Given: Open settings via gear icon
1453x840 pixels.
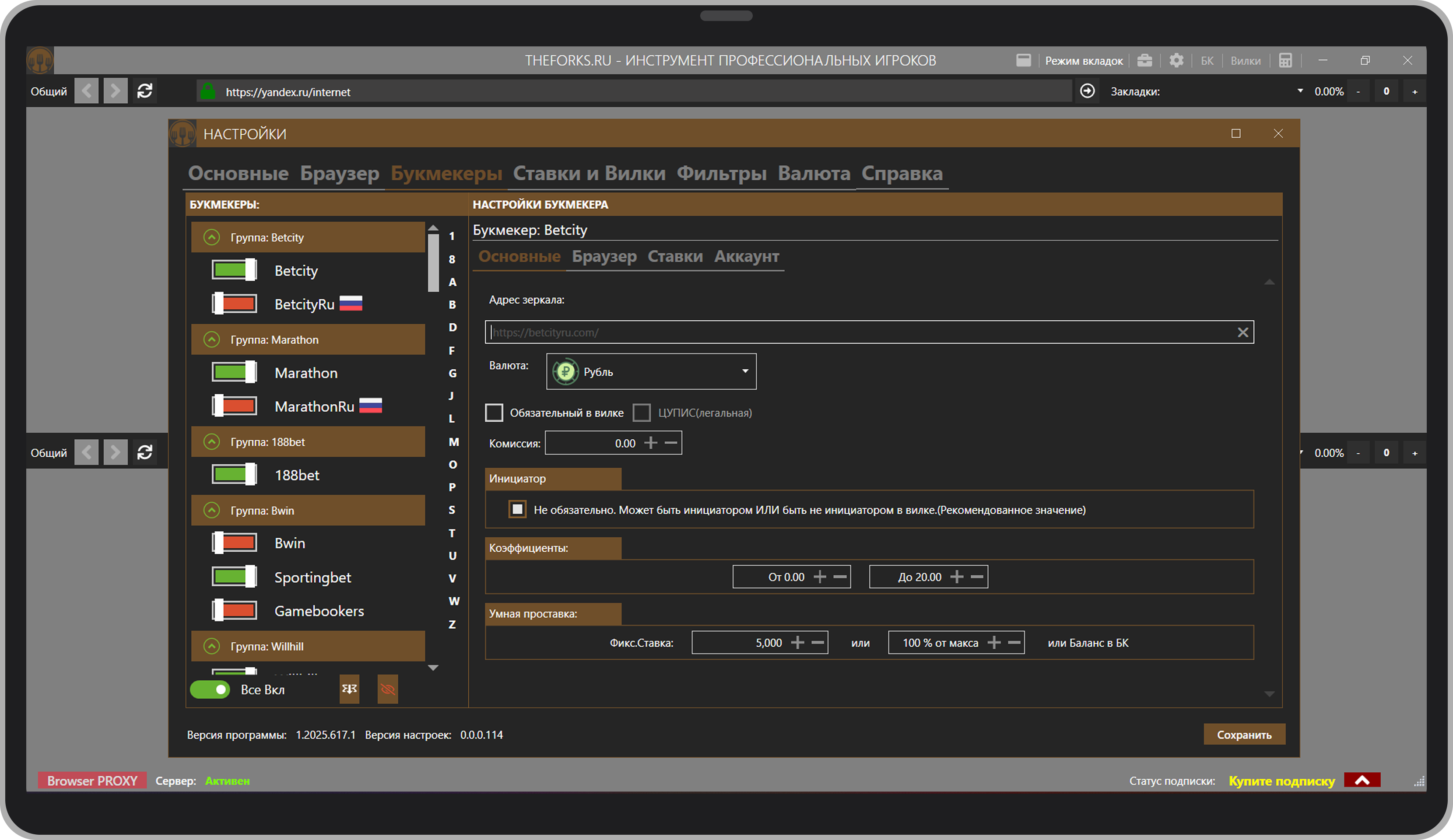Looking at the screenshot, I should tap(1176, 60).
